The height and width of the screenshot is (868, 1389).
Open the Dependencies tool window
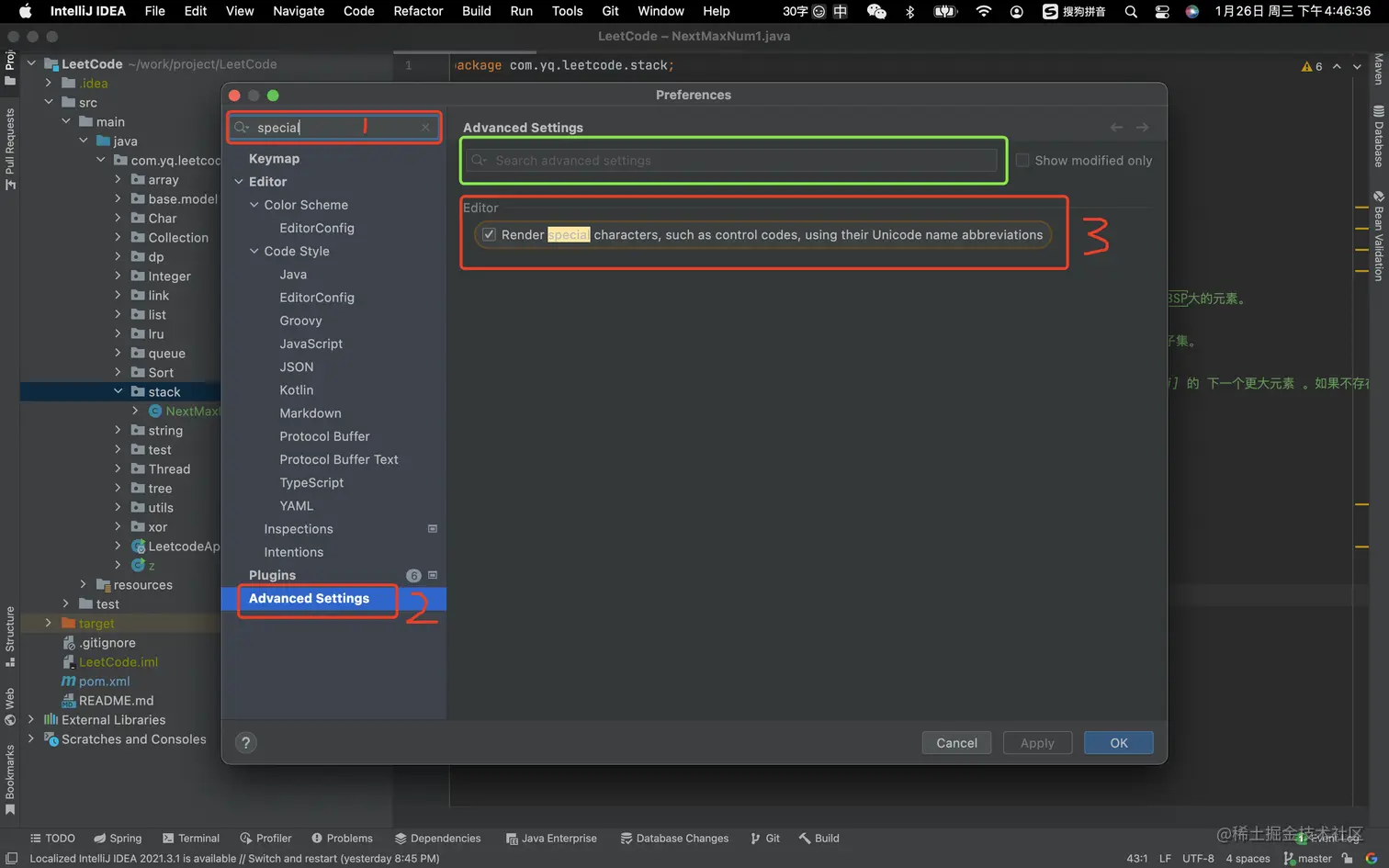point(437,838)
